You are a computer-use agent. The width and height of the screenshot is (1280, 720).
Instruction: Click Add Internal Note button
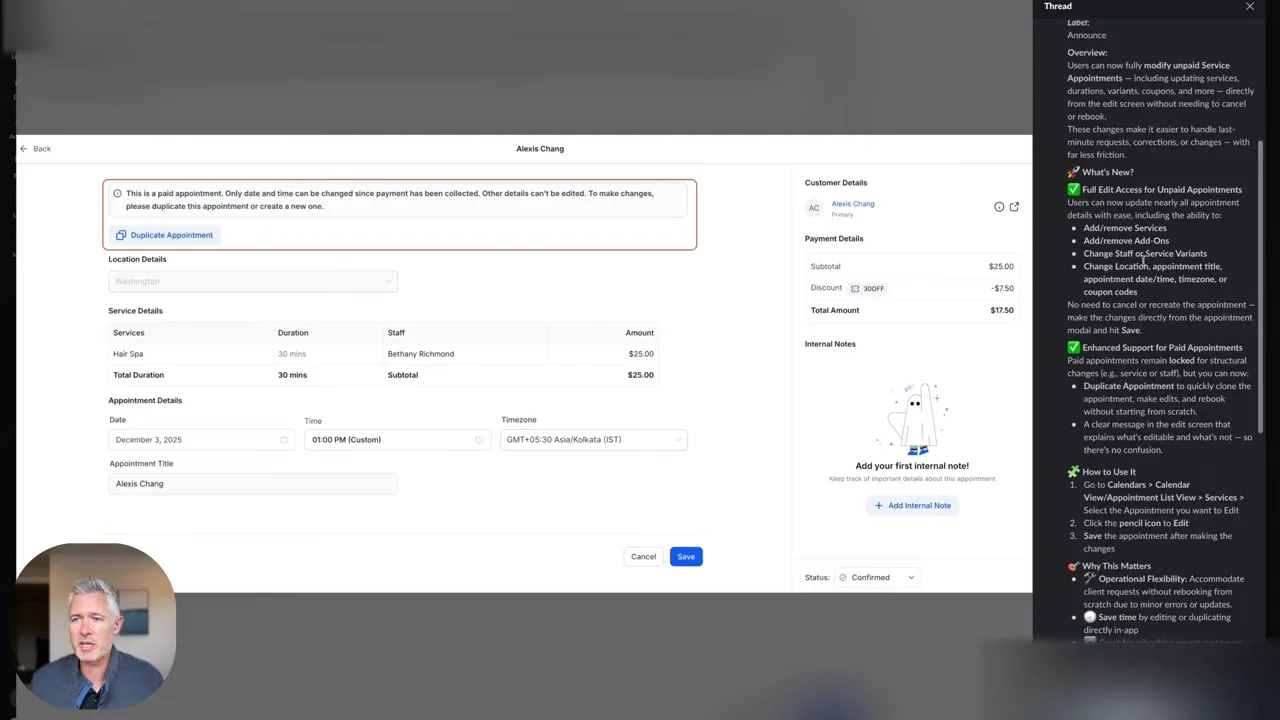[912, 506]
